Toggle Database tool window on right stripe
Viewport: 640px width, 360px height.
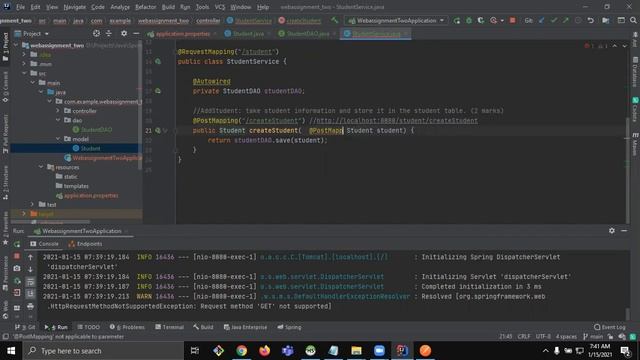point(635,72)
